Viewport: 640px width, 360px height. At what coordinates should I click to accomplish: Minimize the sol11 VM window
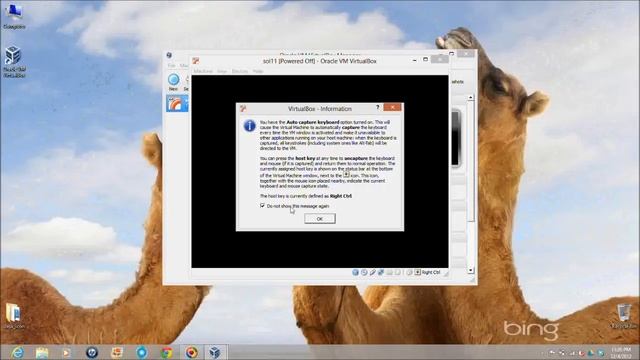[415, 60]
